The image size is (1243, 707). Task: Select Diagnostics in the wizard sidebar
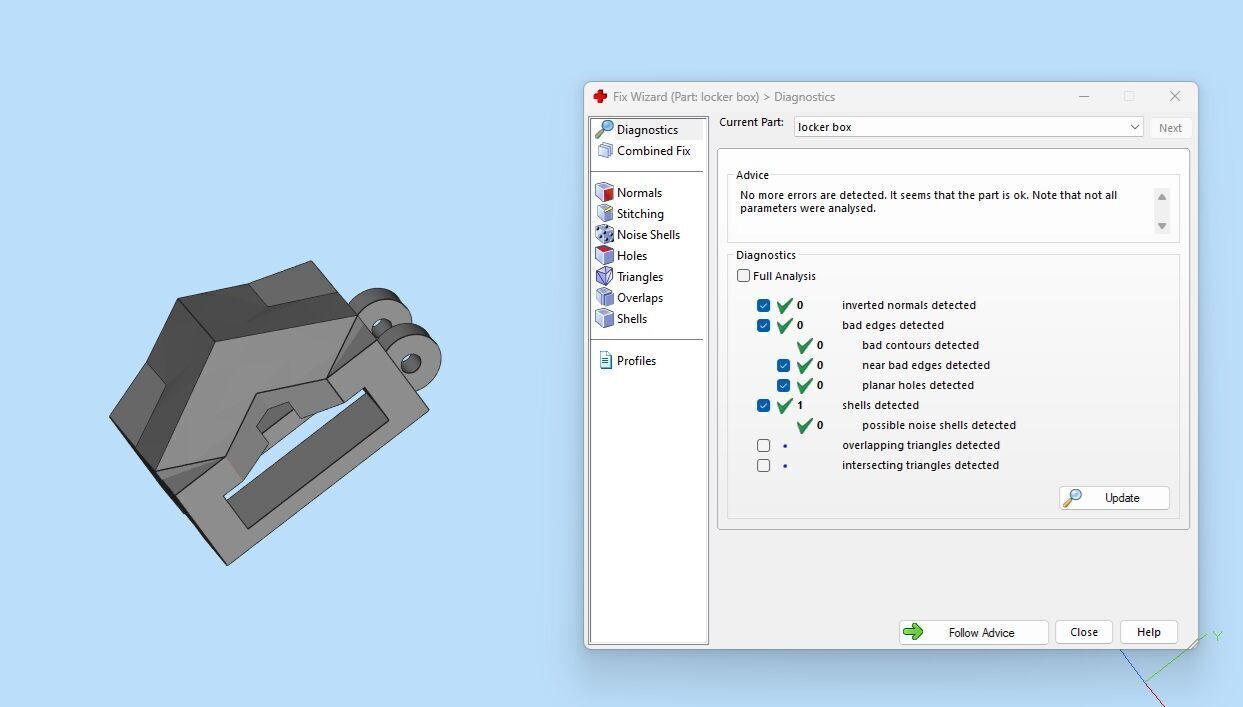tap(647, 130)
